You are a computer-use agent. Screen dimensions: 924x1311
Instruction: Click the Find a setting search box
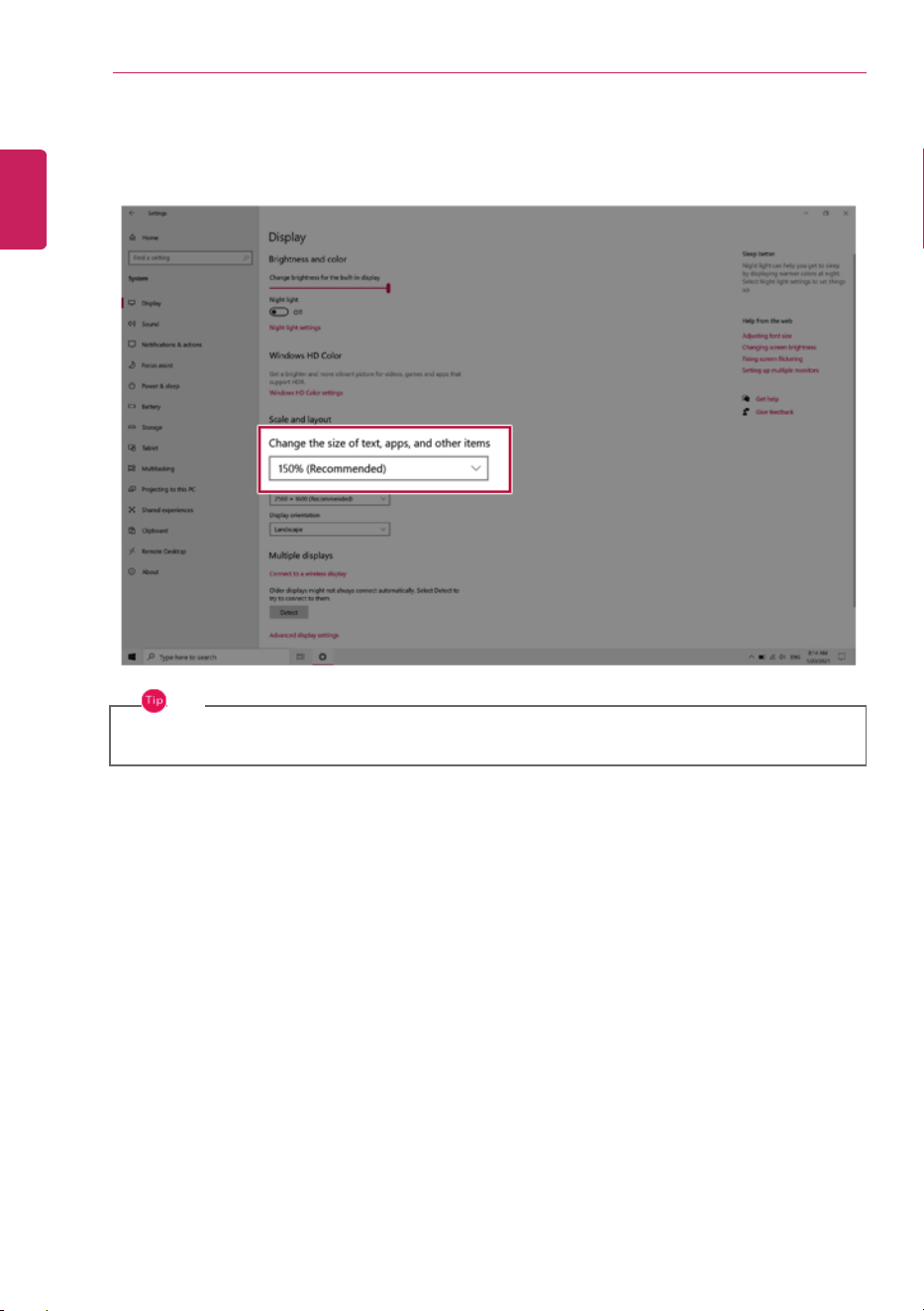(x=190, y=257)
